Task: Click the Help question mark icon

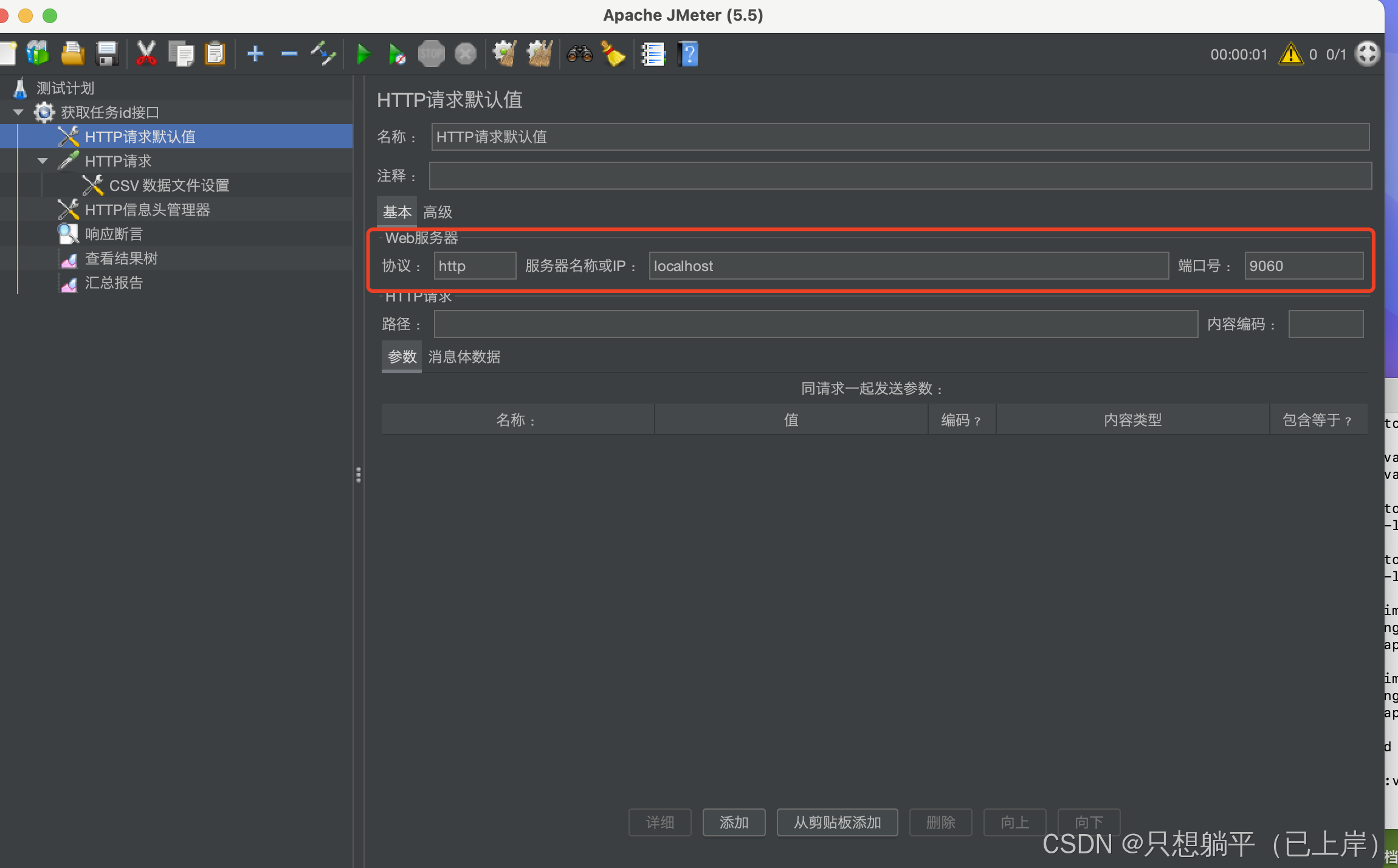Action: pyautogui.click(x=688, y=54)
